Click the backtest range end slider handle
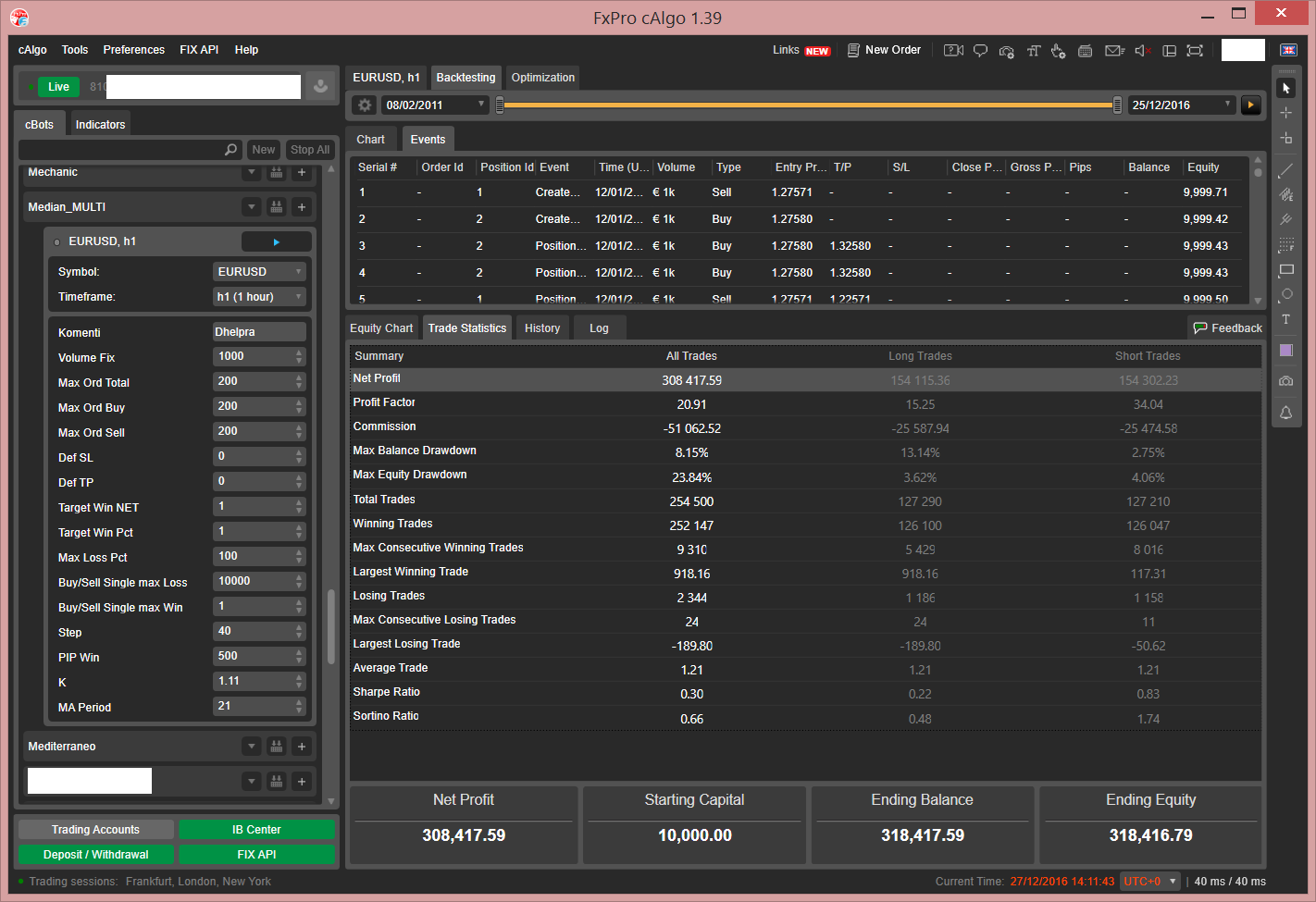This screenshot has height=902, width=1316. 1117,105
